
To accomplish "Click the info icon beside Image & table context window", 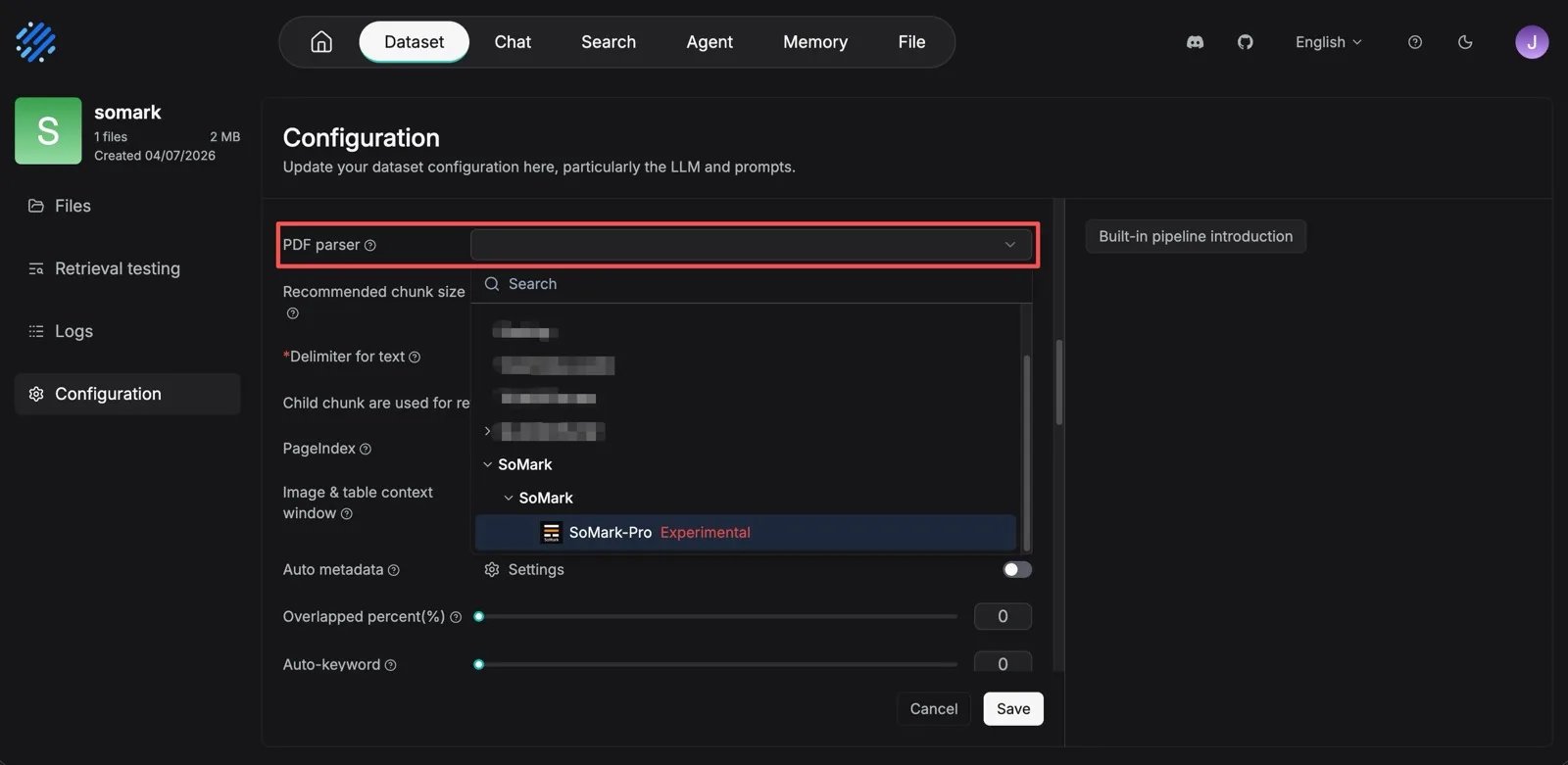I will pos(346,514).
